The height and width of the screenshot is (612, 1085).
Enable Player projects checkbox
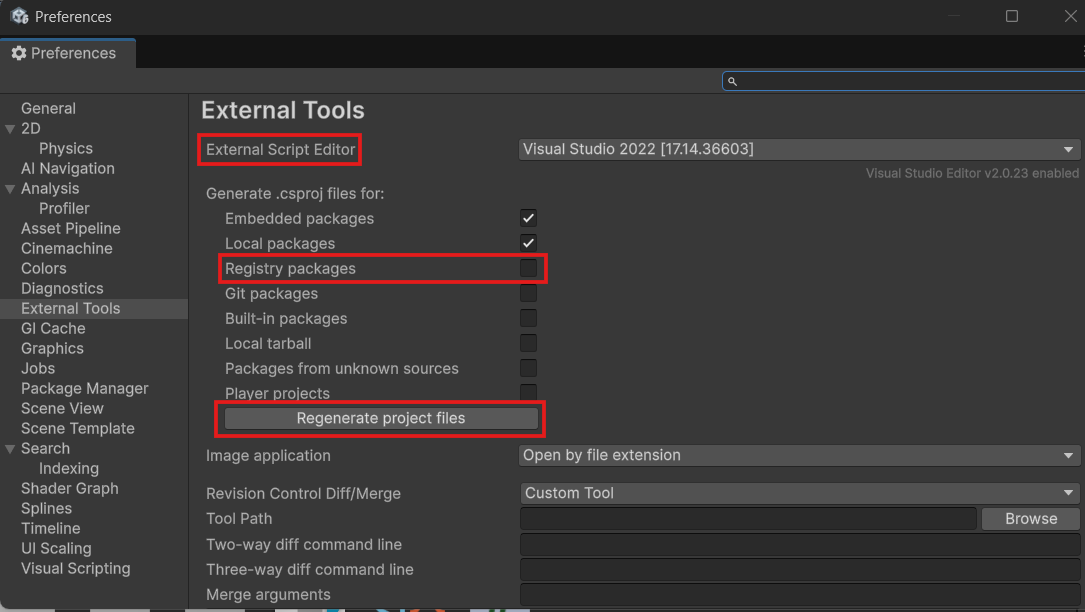tap(528, 392)
